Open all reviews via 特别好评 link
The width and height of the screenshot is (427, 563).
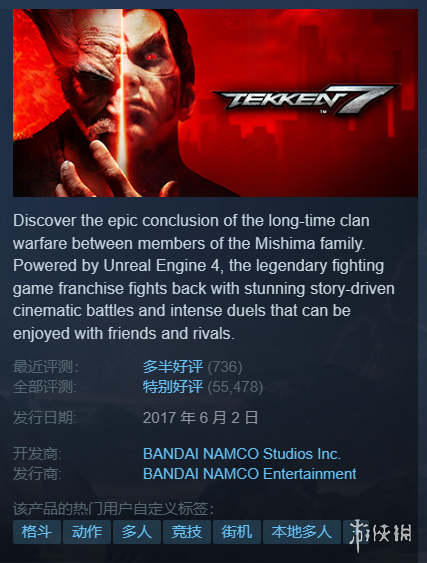(173, 387)
